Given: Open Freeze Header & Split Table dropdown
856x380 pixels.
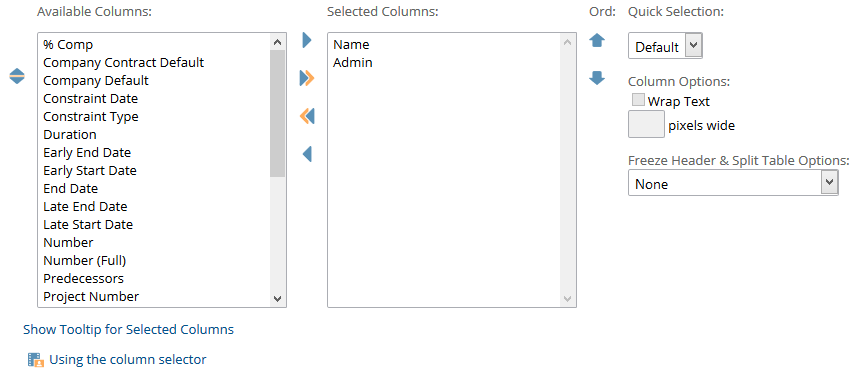Looking at the screenshot, I should coord(733,183).
